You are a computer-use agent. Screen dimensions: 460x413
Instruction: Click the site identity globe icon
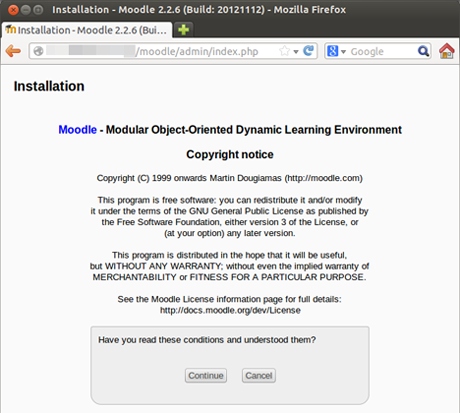coord(38,51)
